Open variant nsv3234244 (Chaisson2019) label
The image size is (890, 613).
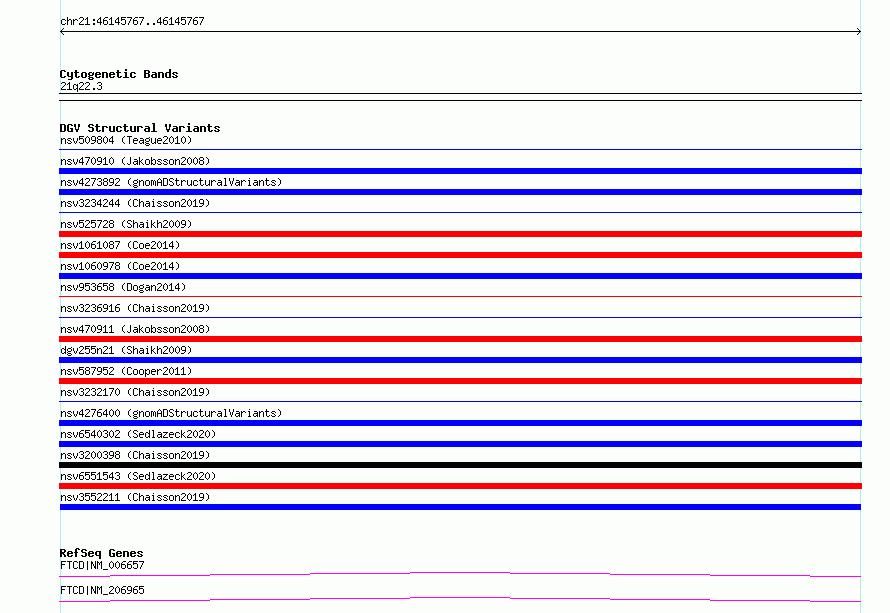point(135,203)
